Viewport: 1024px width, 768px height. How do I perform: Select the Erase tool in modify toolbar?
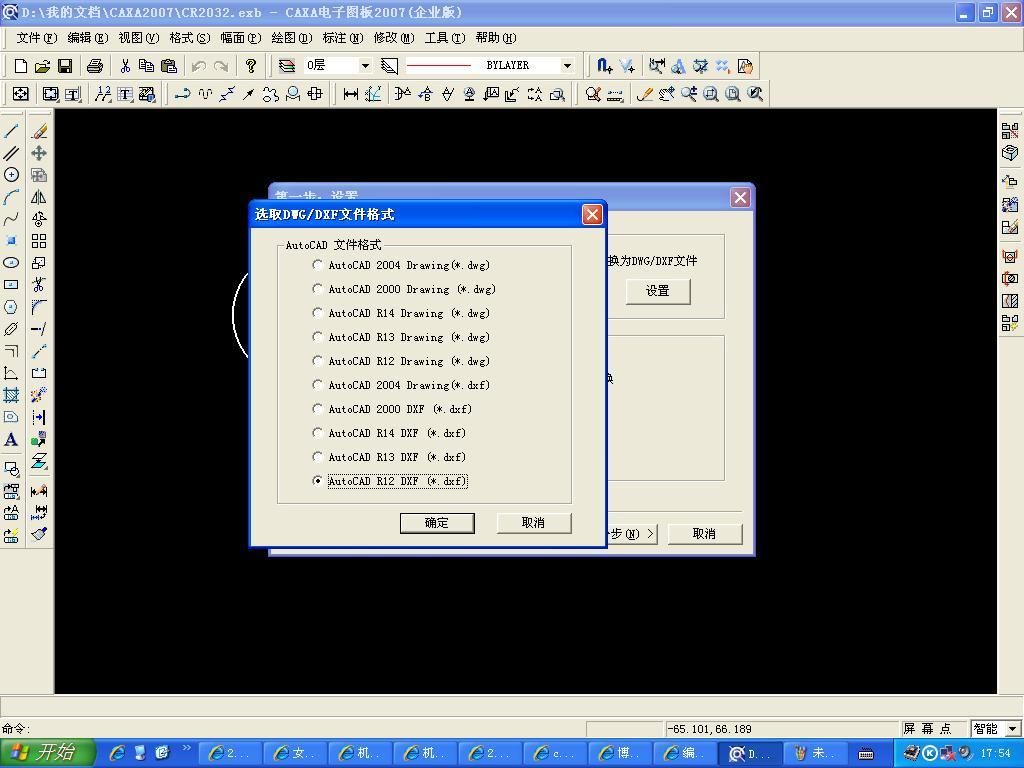(39, 131)
